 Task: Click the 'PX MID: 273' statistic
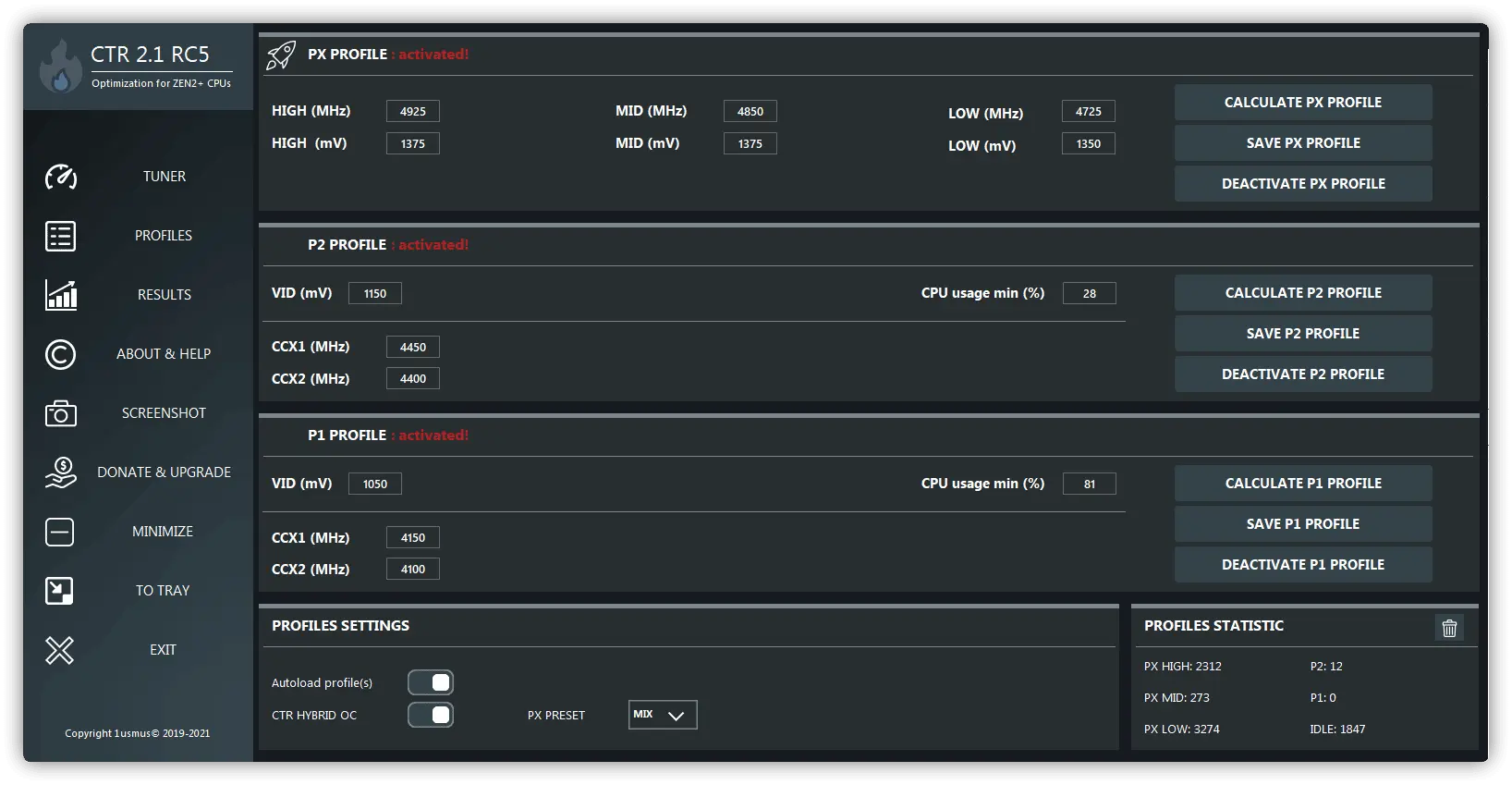1177,698
